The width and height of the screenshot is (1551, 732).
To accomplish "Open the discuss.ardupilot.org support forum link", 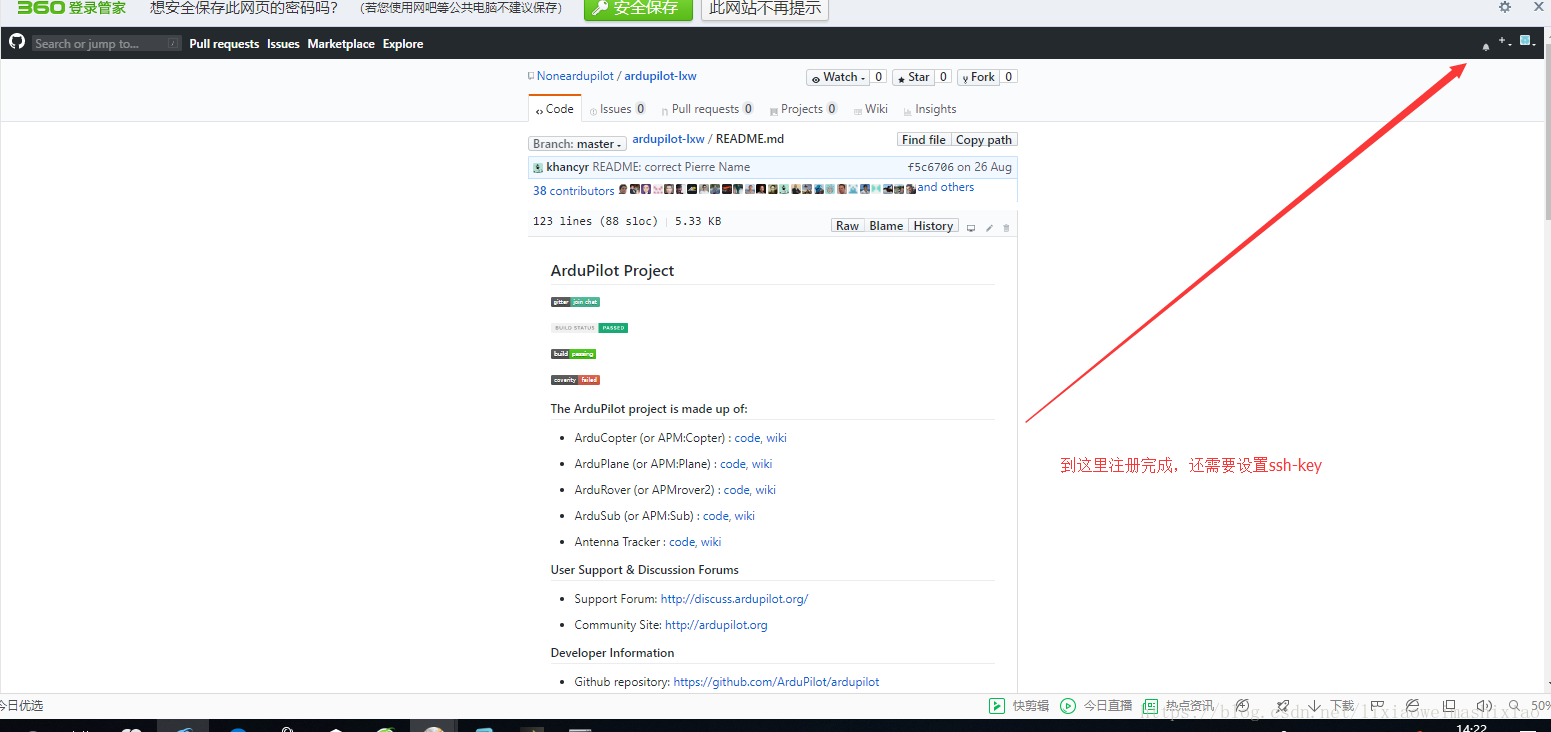I will [x=734, y=599].
